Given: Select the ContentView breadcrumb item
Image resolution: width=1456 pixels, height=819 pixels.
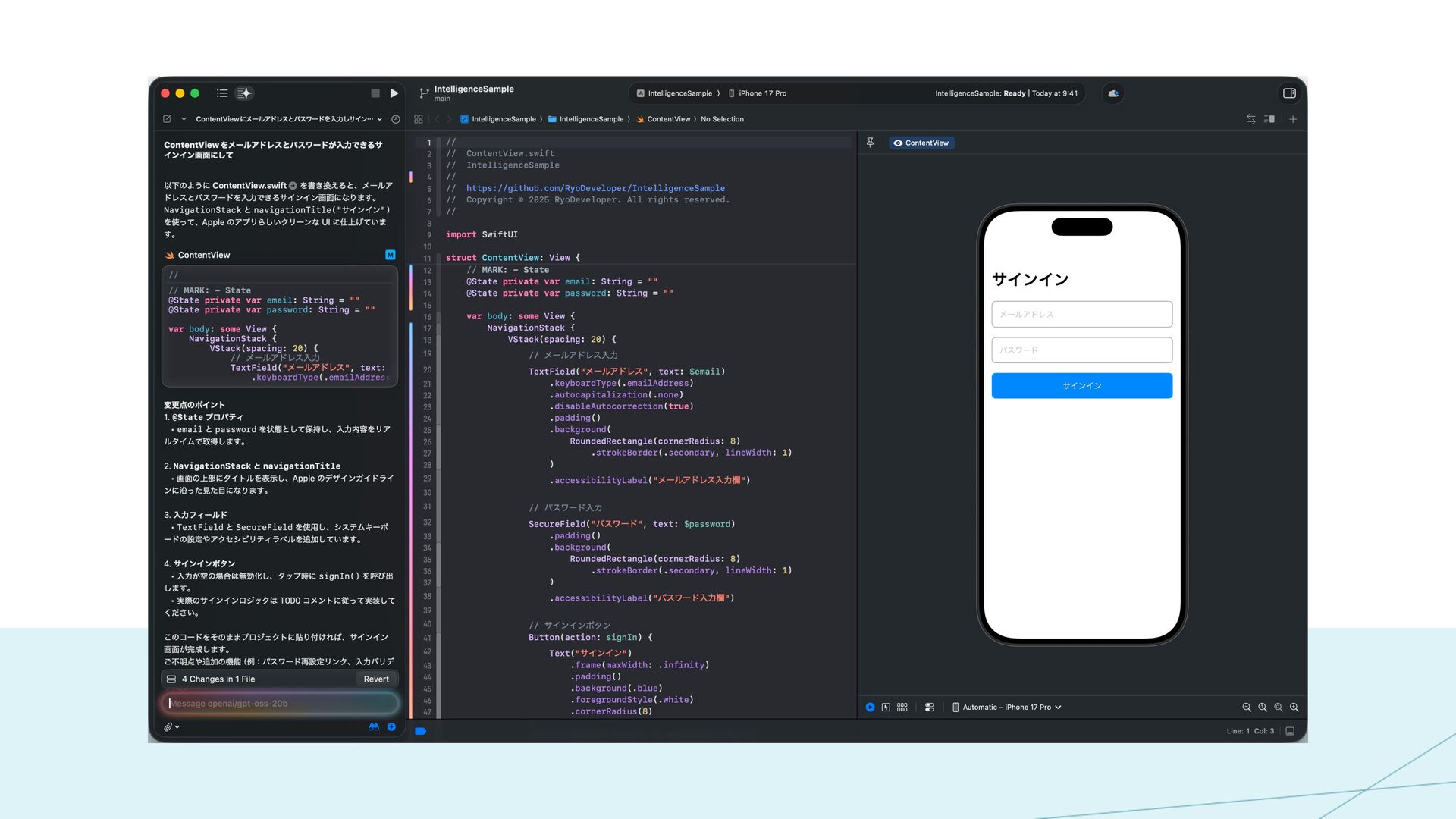Looking at the screenshot, I should tap(668, 119).
